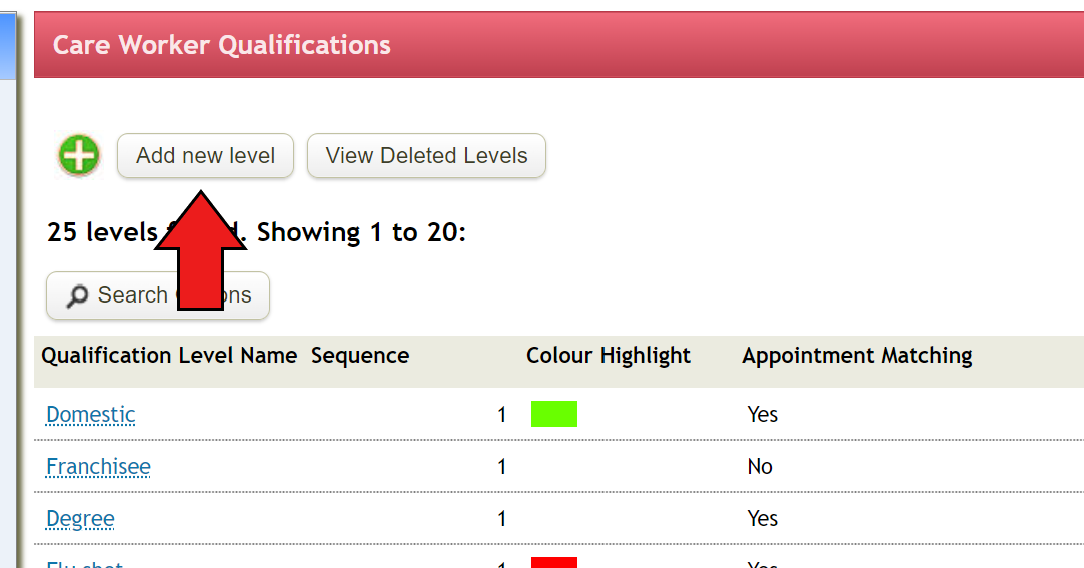
Task: Open the Flu shot qualification link
Action: (x=84, y=563)
